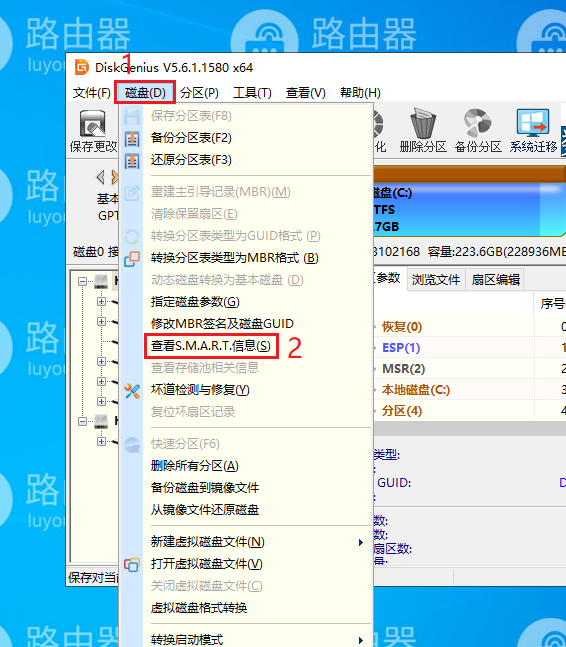
Task: Click the 转换分区表类型为MBR格式 icon
Action: tap(132, 258)
